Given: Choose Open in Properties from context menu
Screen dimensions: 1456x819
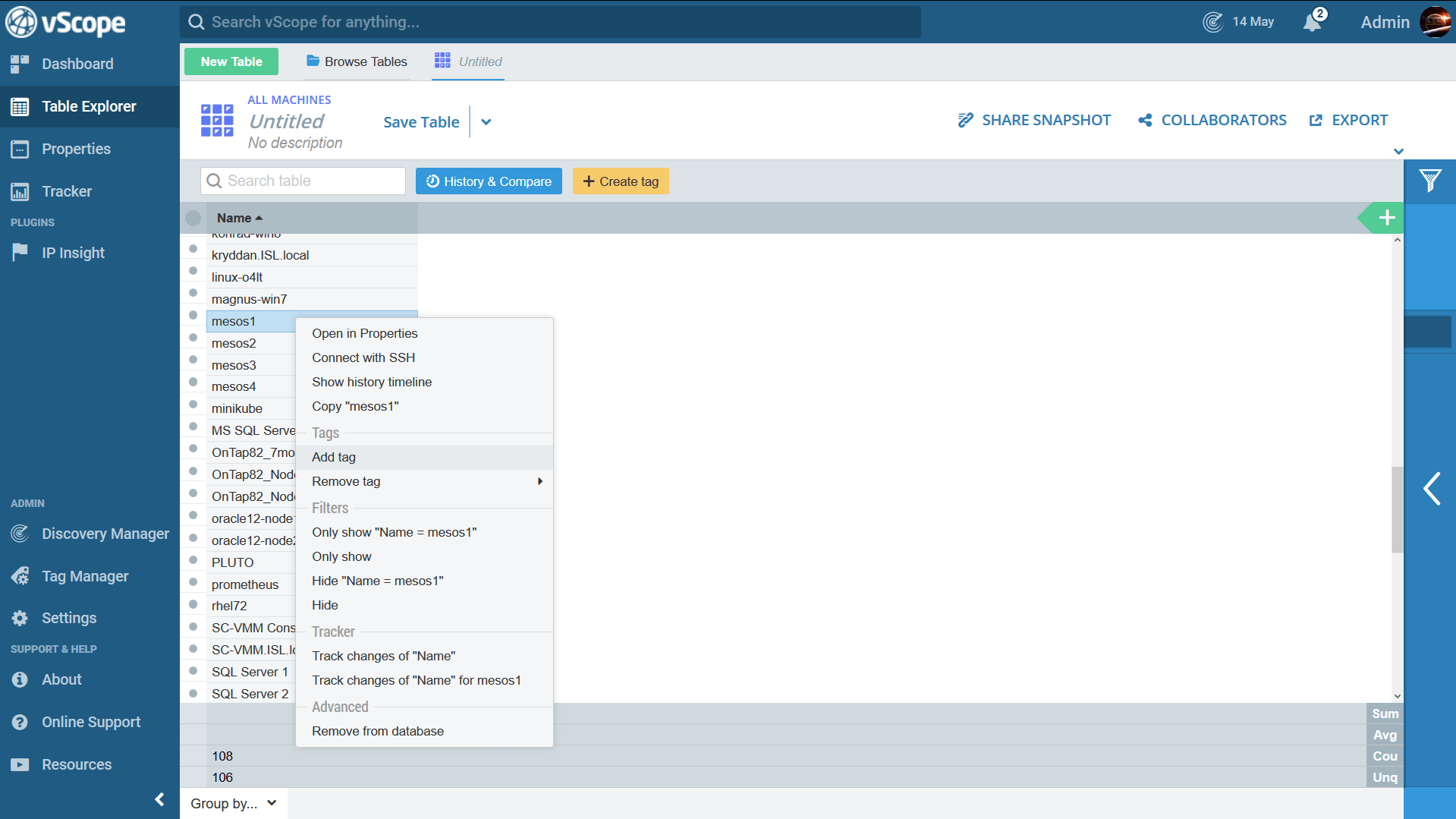Looking at the screenshot, I should pyautogui.click(x=424, y=333).
